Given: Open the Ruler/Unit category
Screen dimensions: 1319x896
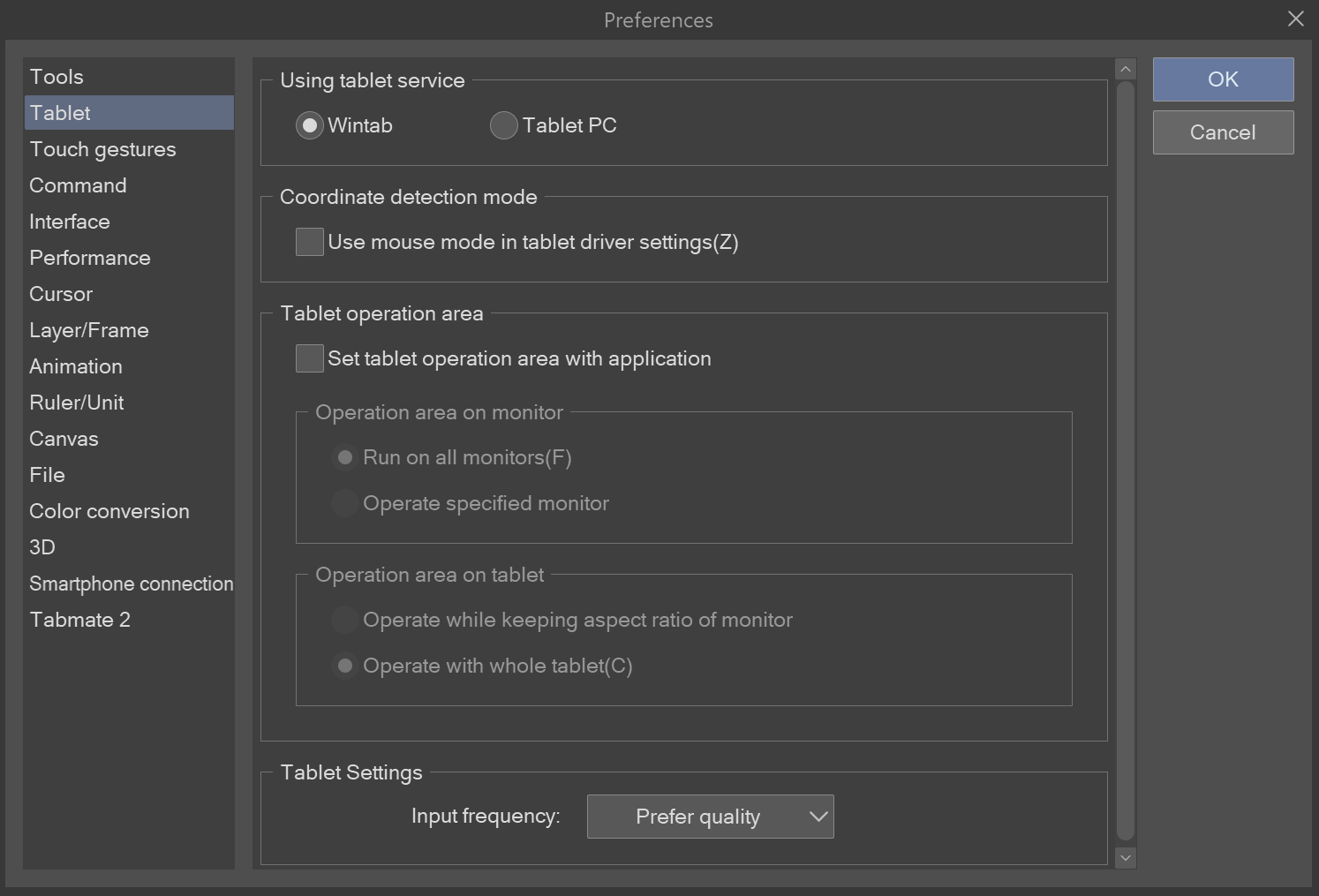Looking at the screenshot, I should (x=129, y=403).
